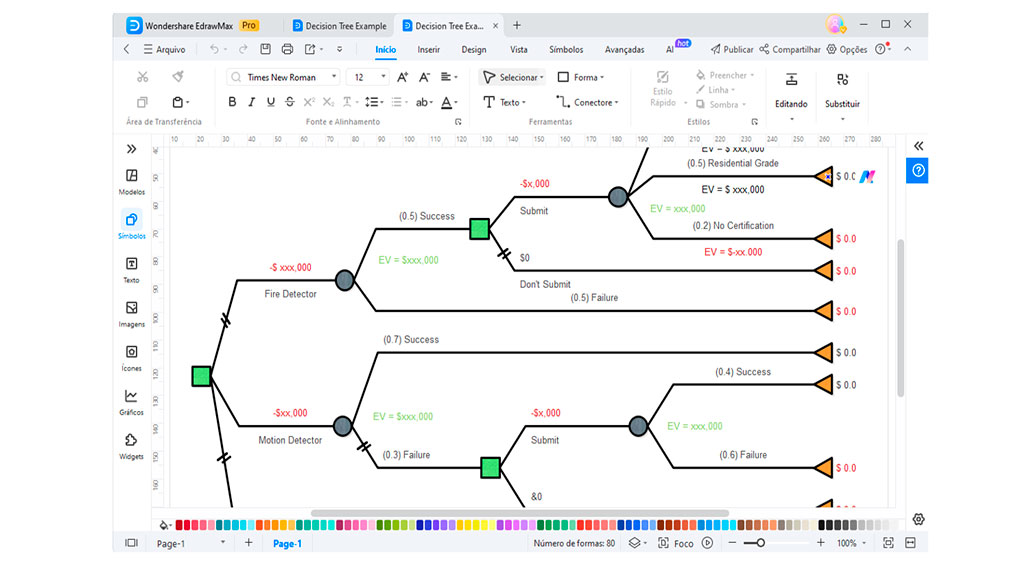
Task: Click the Paste clipboard icon
Action: pyautogui.click(x=178, y=102)
